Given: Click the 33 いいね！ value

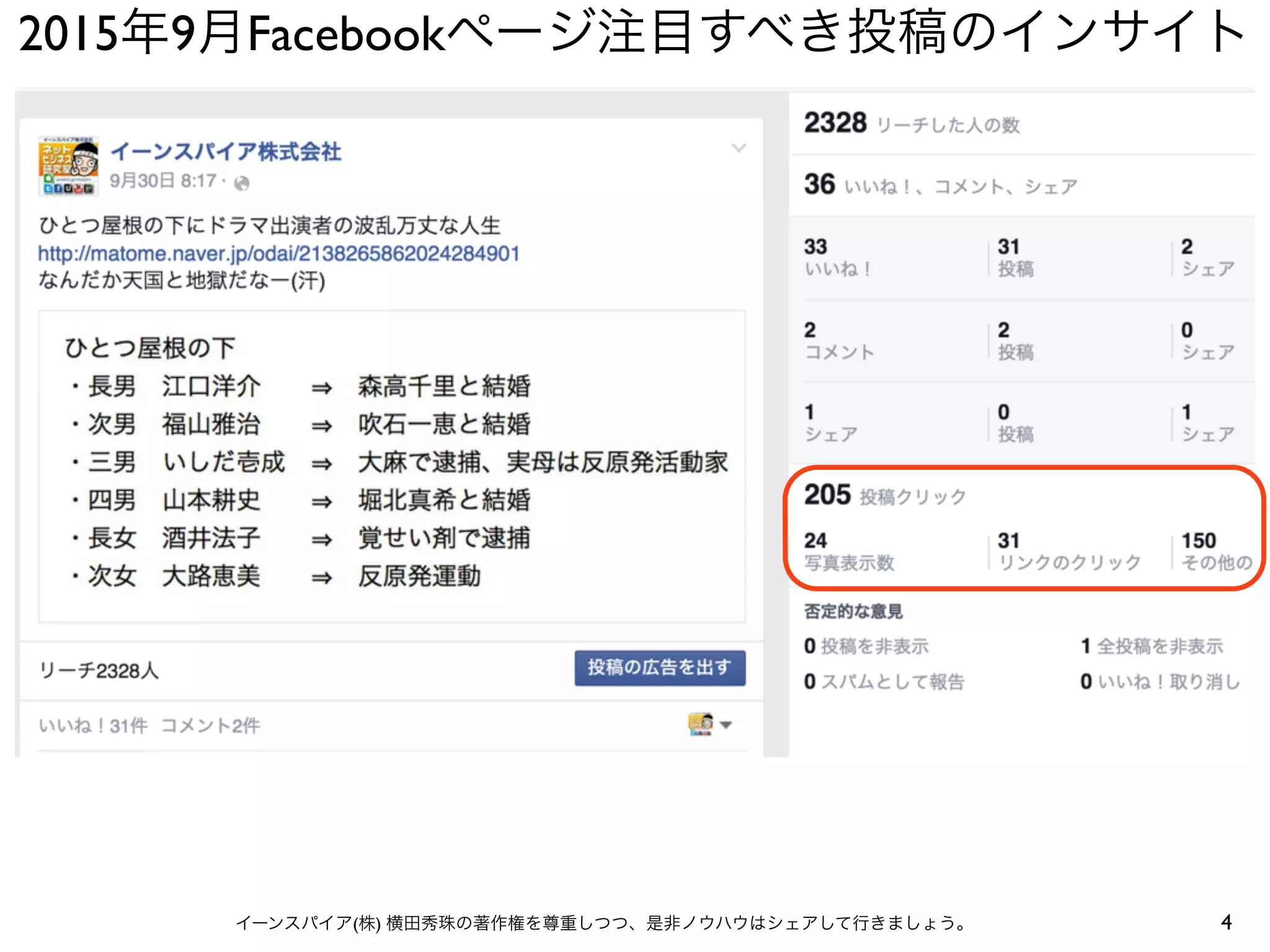Looking at the screenshot, I should 837,257.
